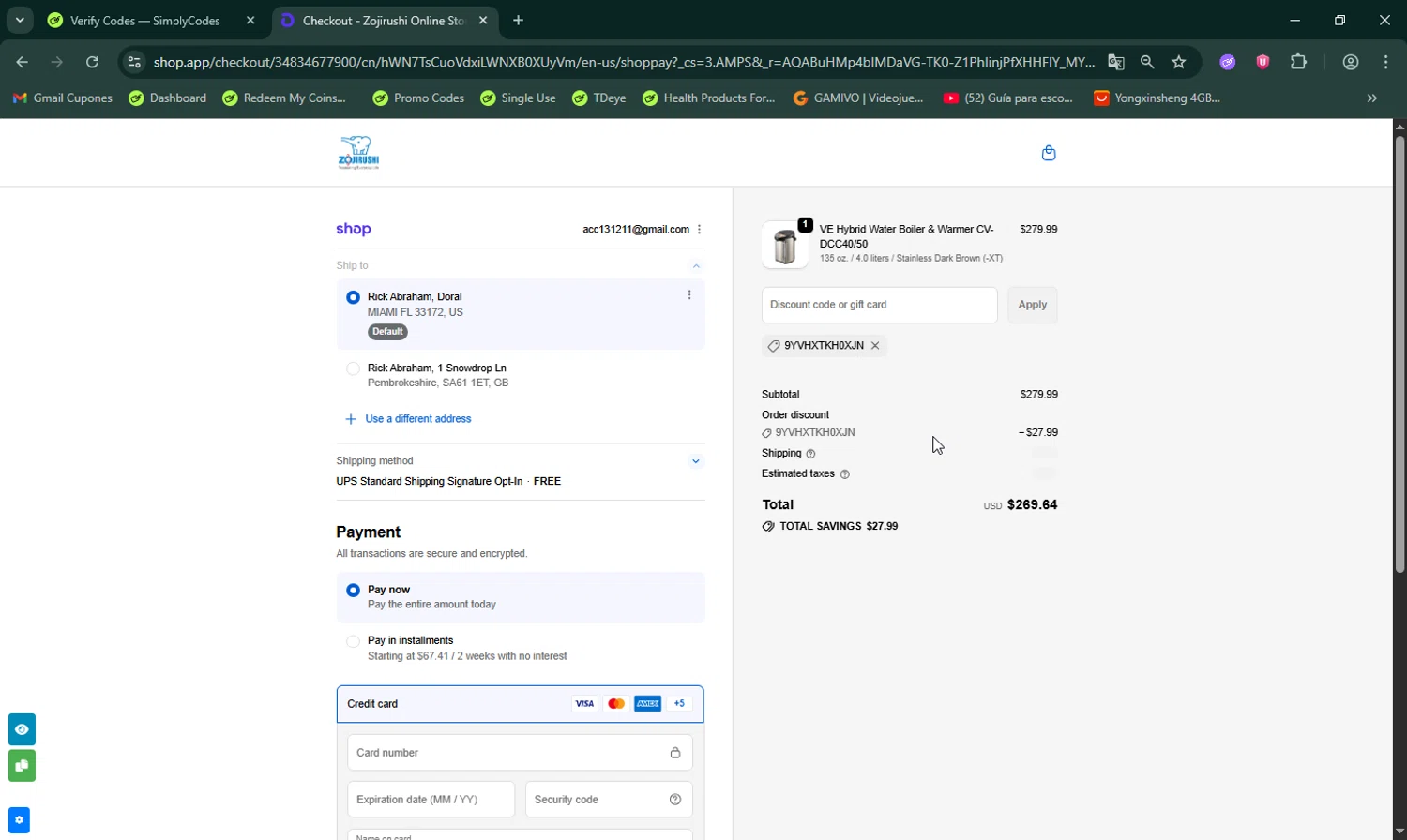Open the browser Extensions puzzle icon

pos(1298,62)
